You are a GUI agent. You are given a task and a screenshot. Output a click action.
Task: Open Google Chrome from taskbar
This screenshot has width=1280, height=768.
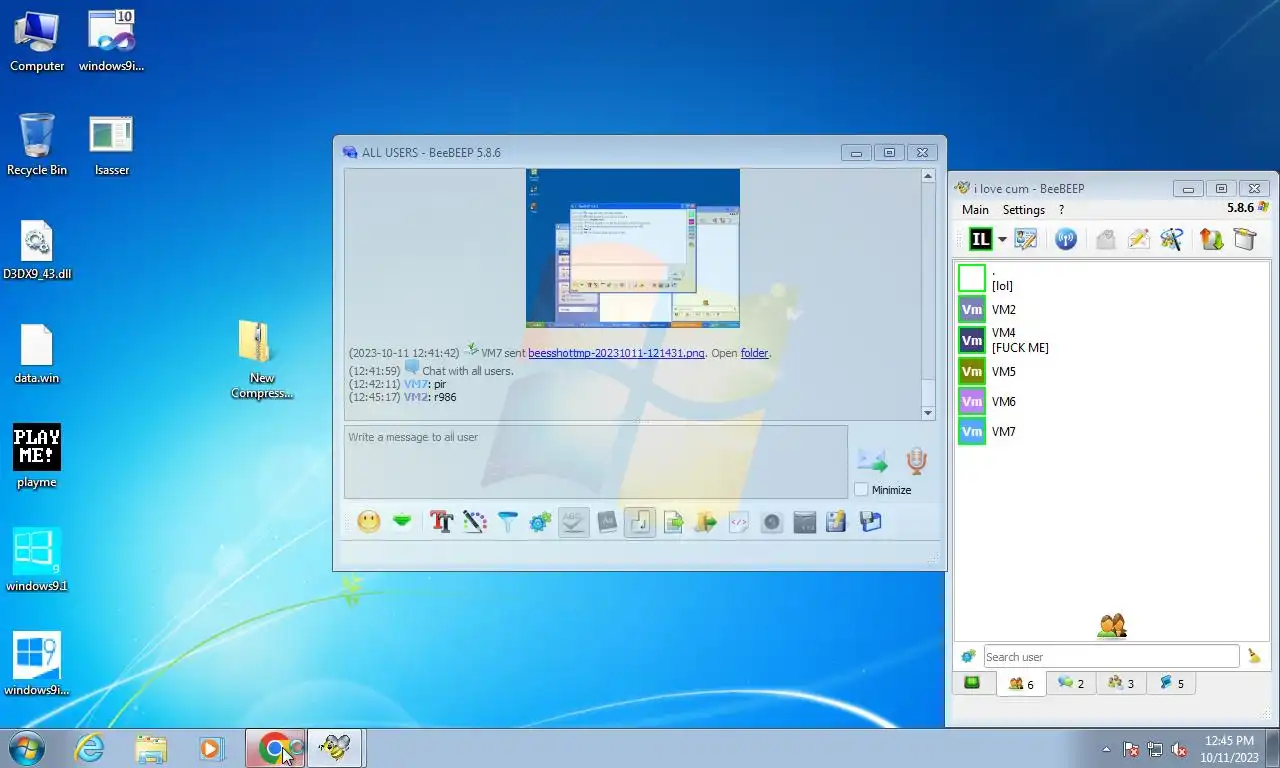(x=275, y=748)
